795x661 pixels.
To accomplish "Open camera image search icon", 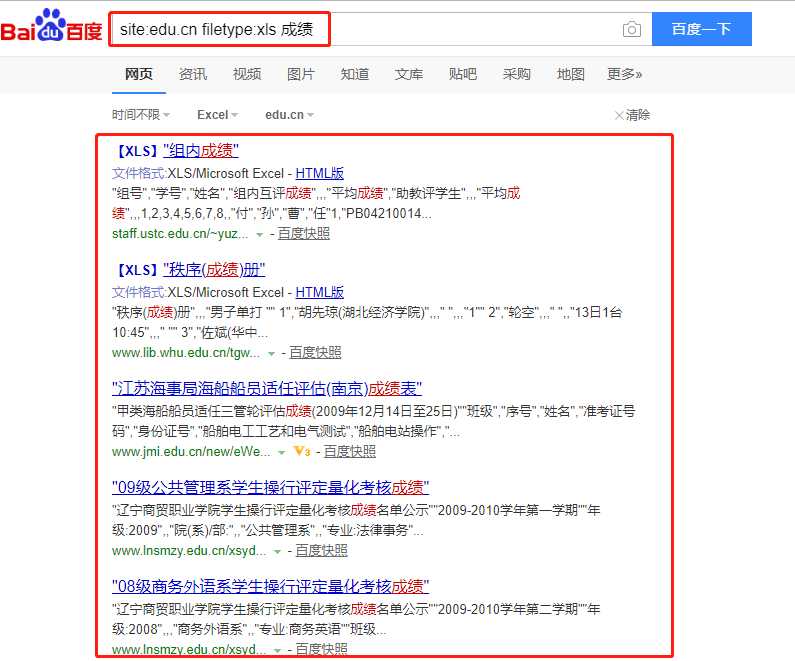I will point(632,29).
